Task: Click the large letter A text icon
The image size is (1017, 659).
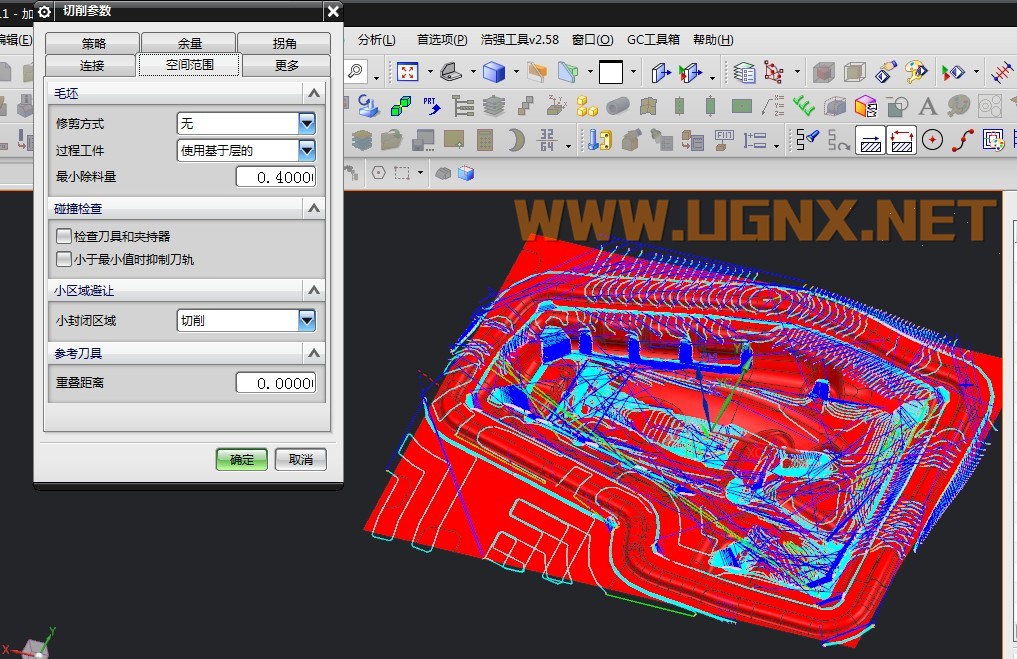Action: tap(927, 106)
